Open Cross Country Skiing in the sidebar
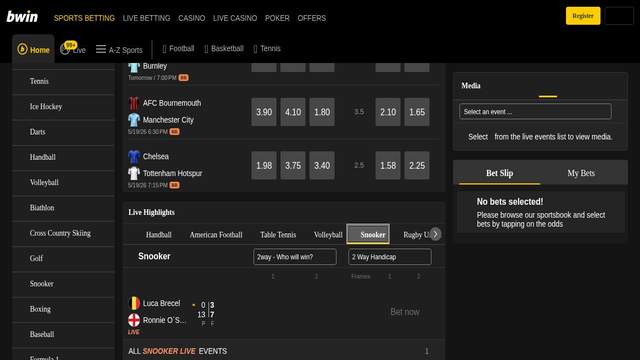The height and width of the screenshot is (360, 640). (64, 233)
